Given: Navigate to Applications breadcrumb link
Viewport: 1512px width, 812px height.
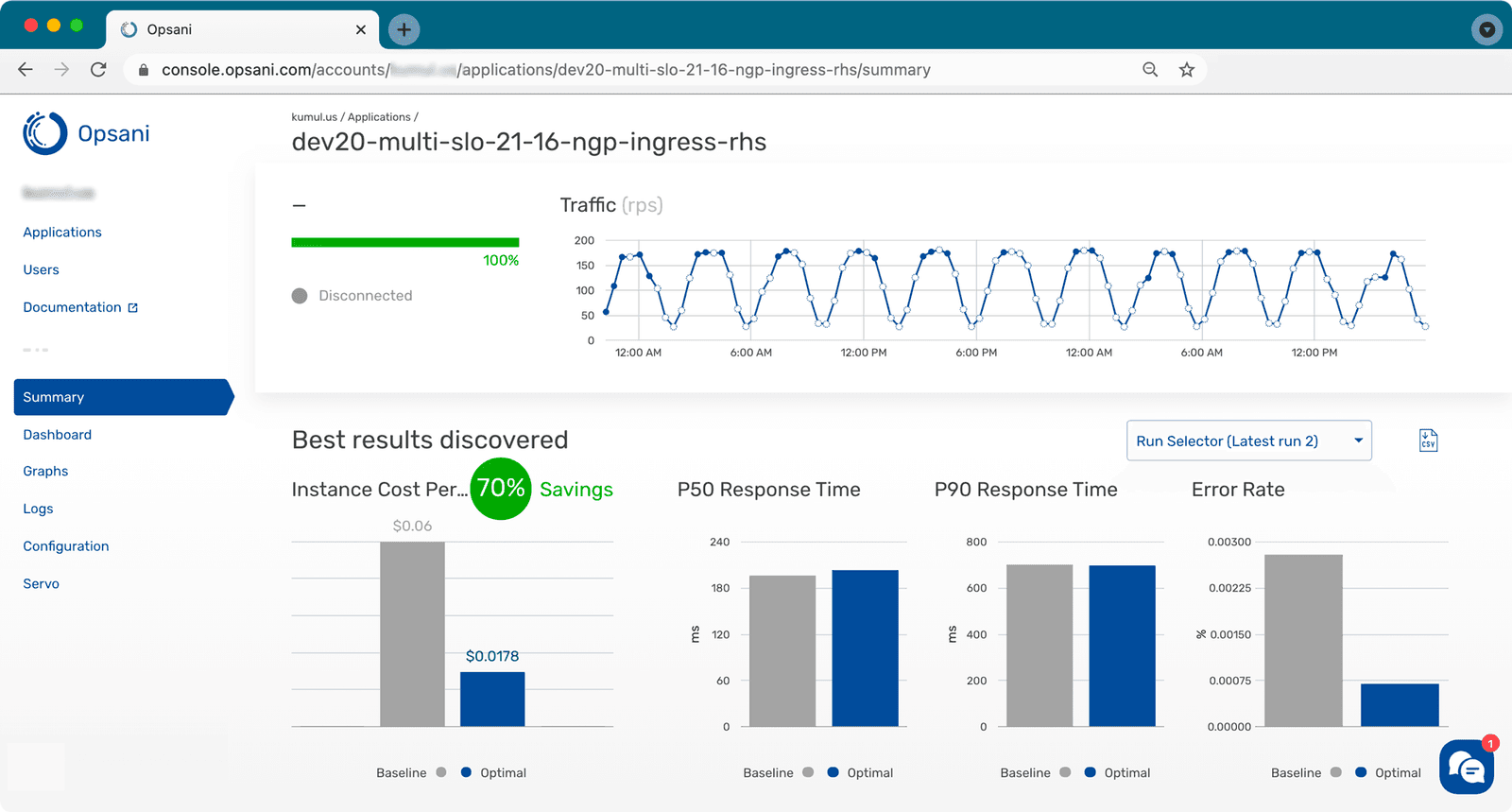Looking at the screenshot, I should pos(379,117).
